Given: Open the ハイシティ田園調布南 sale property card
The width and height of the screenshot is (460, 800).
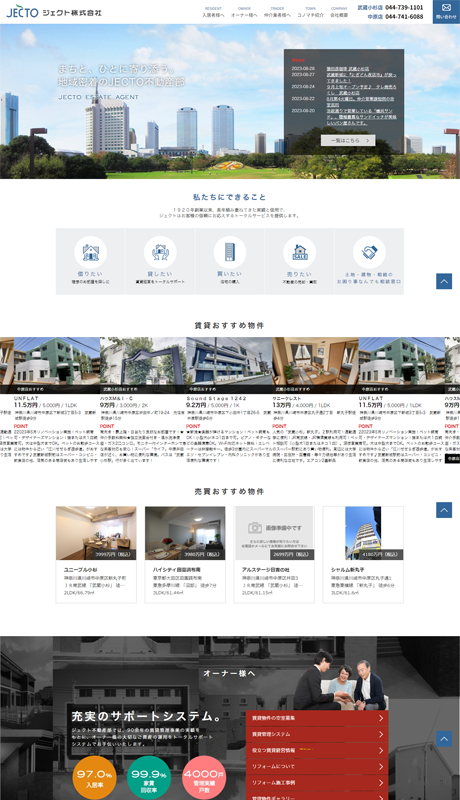Looking at the screenshot, I should (185, 555).
